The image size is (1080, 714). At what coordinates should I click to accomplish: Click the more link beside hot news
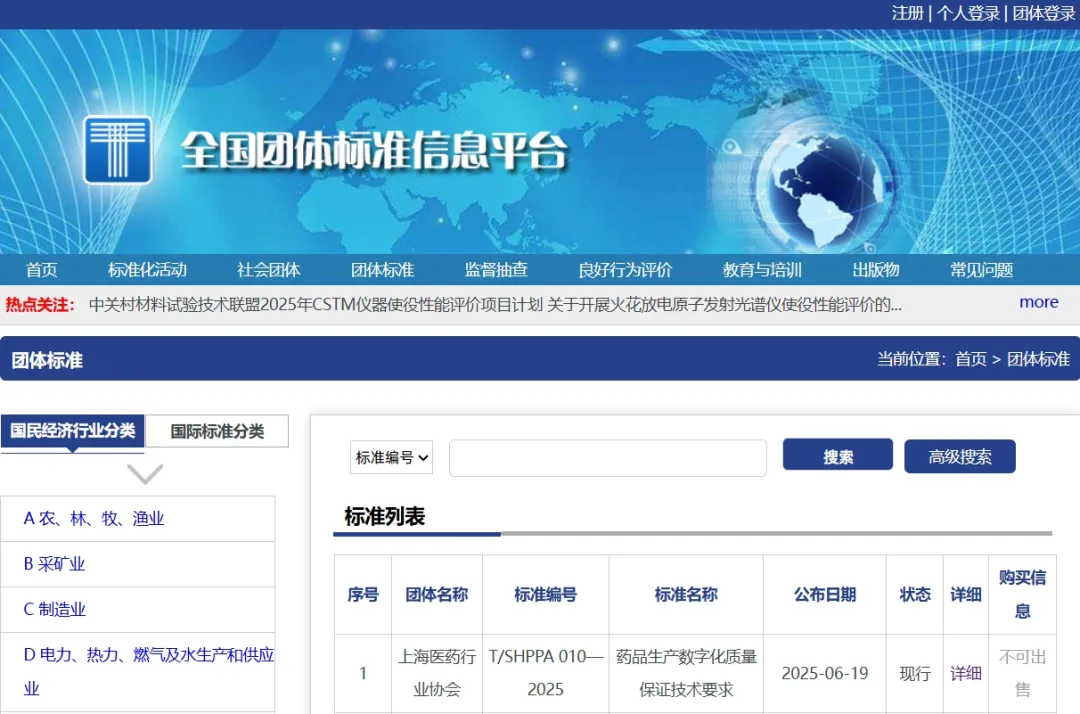1038,302
